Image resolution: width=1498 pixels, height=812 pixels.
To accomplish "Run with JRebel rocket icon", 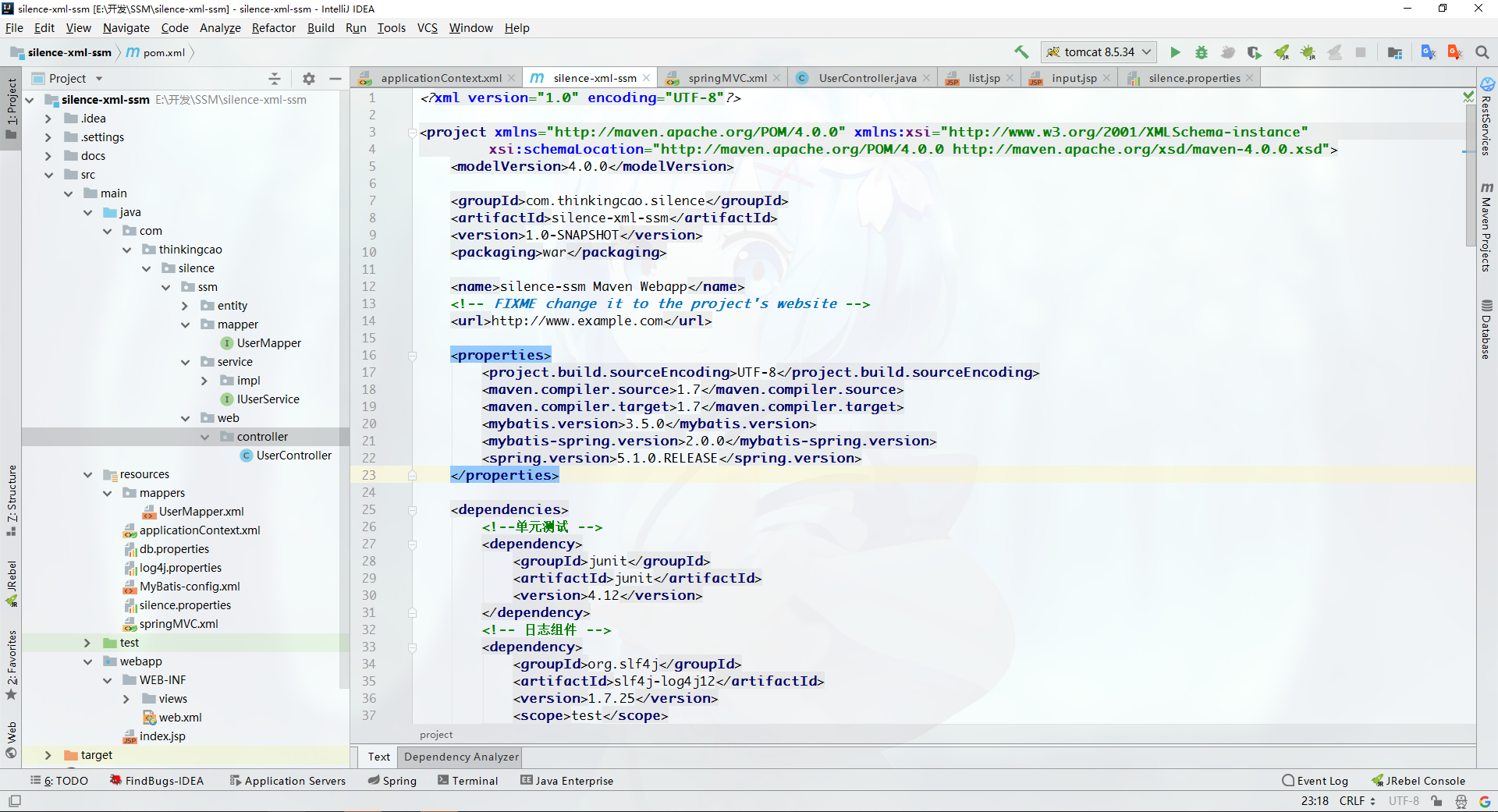I will [1281, 52].
